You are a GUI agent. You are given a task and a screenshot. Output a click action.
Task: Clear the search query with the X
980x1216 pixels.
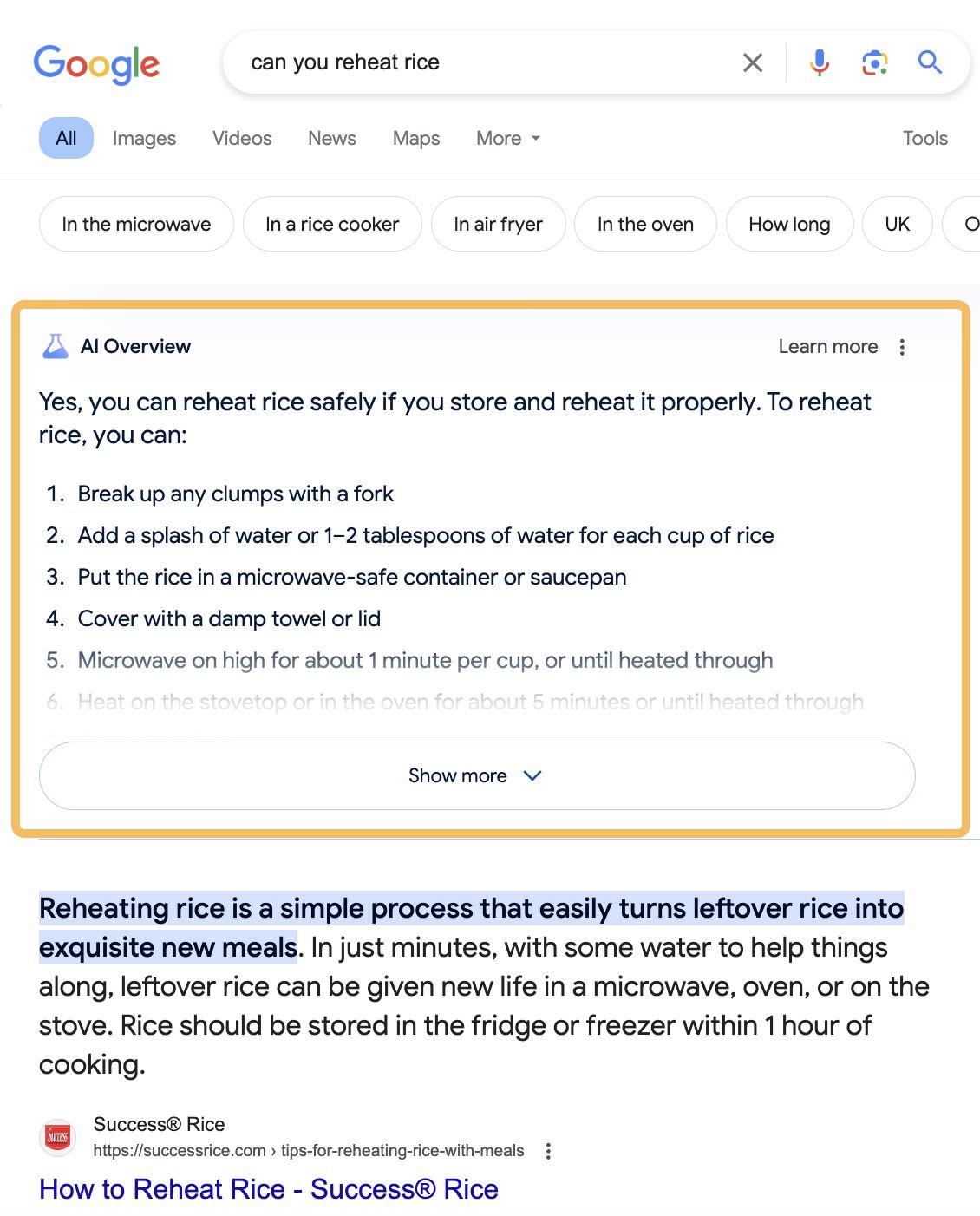[752, 62]
